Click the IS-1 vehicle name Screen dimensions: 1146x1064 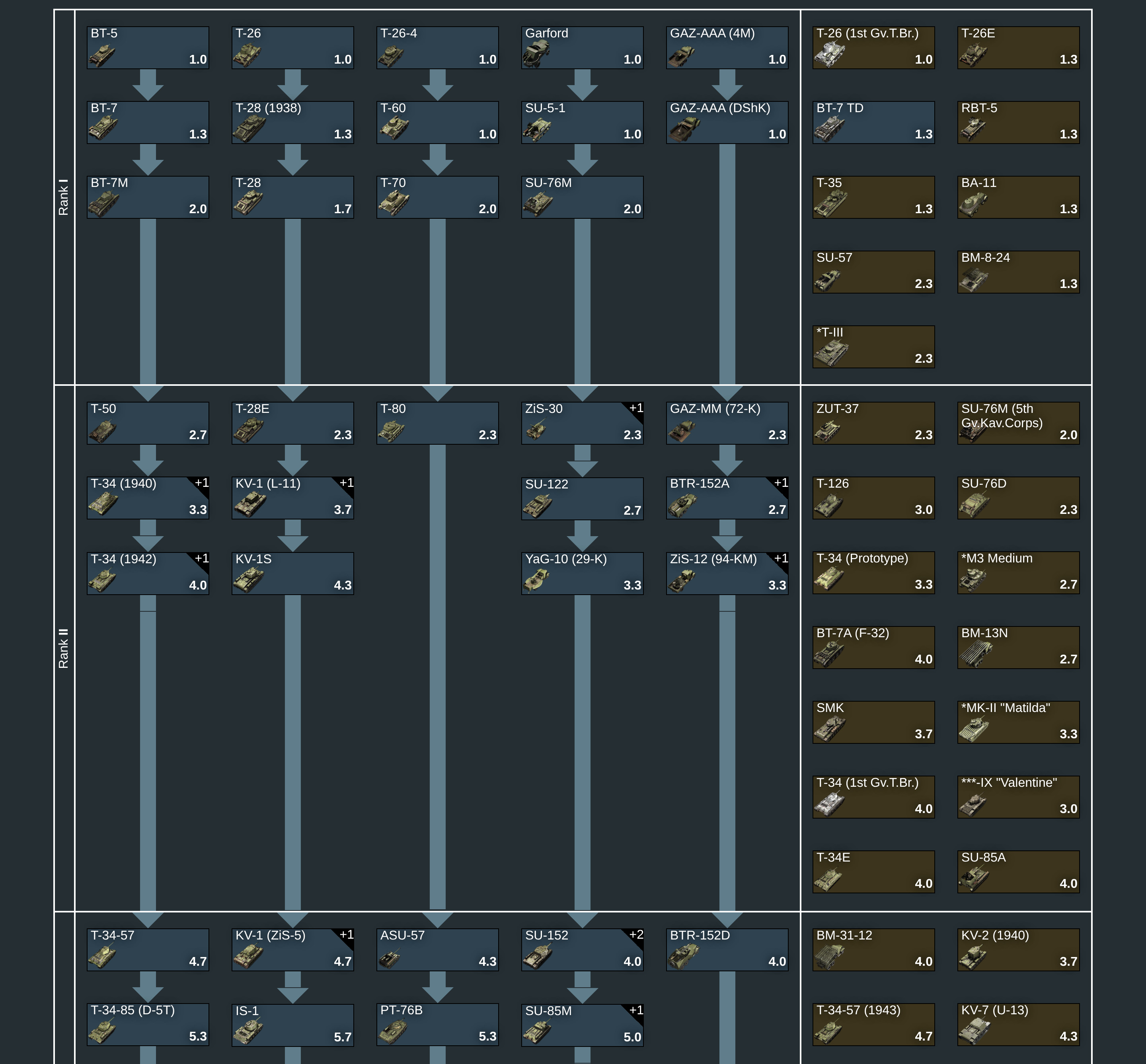247,1011
